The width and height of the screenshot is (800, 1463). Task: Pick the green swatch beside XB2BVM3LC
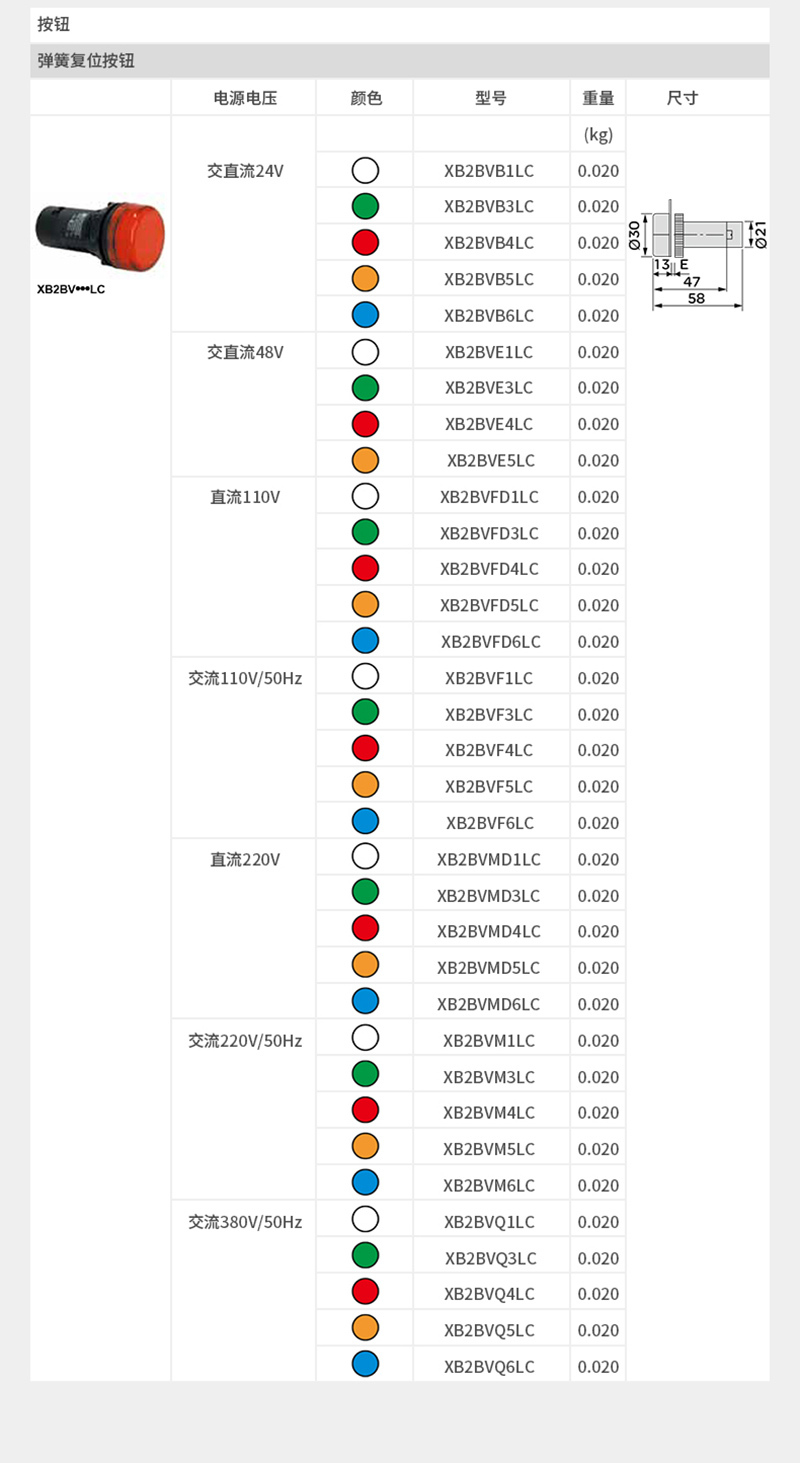[x=365, y=1076]
